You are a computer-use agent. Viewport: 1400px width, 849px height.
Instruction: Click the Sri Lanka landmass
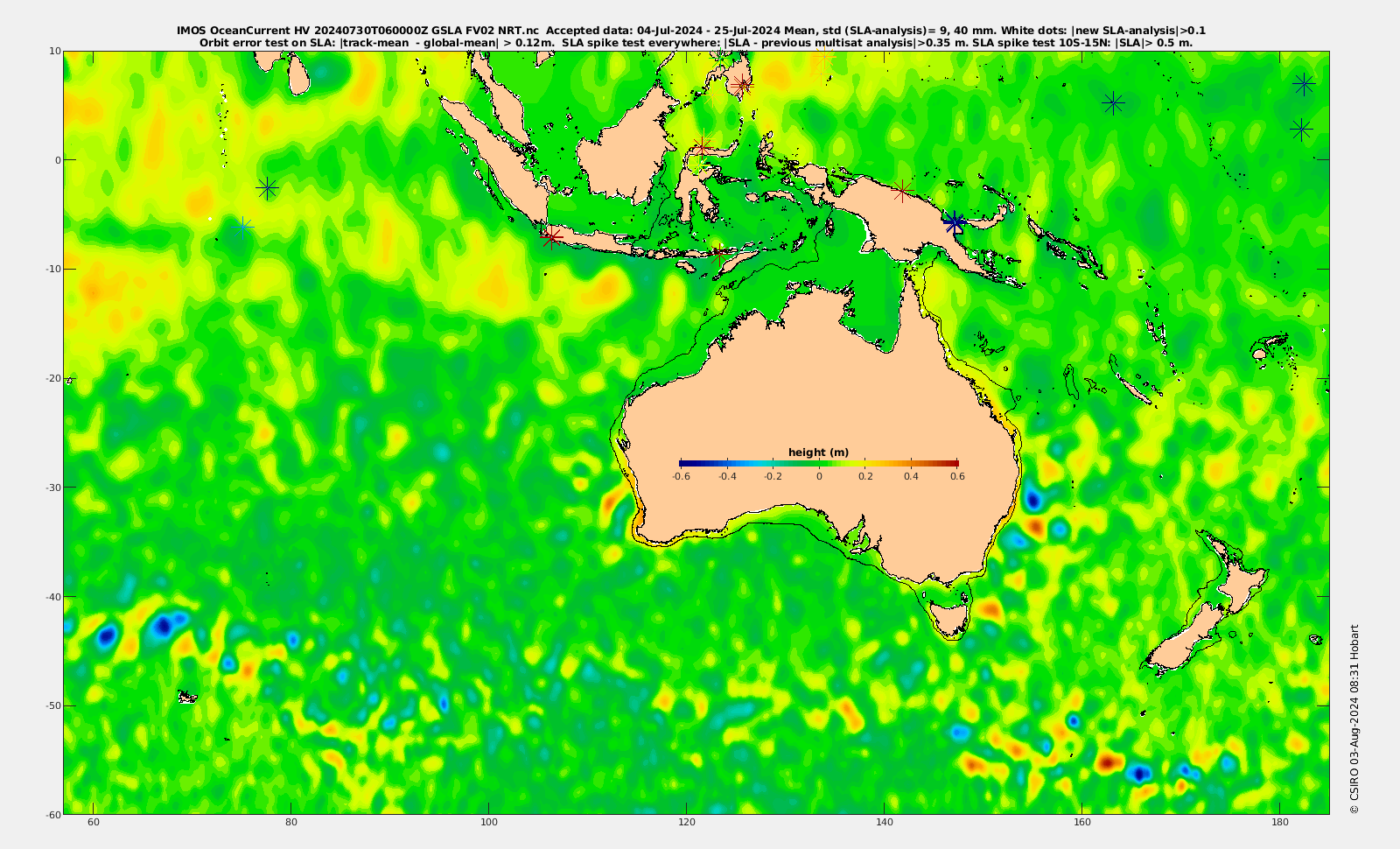click(298, 78)
